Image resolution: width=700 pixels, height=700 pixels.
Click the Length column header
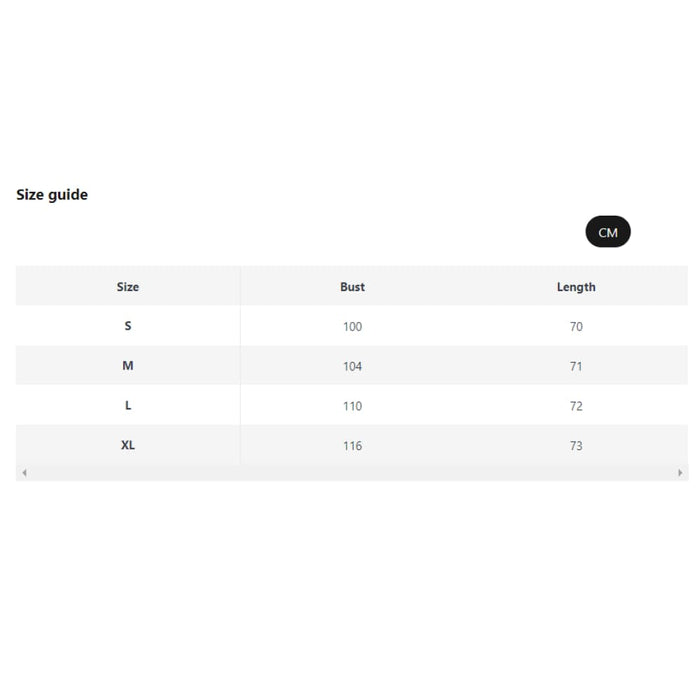576,287
